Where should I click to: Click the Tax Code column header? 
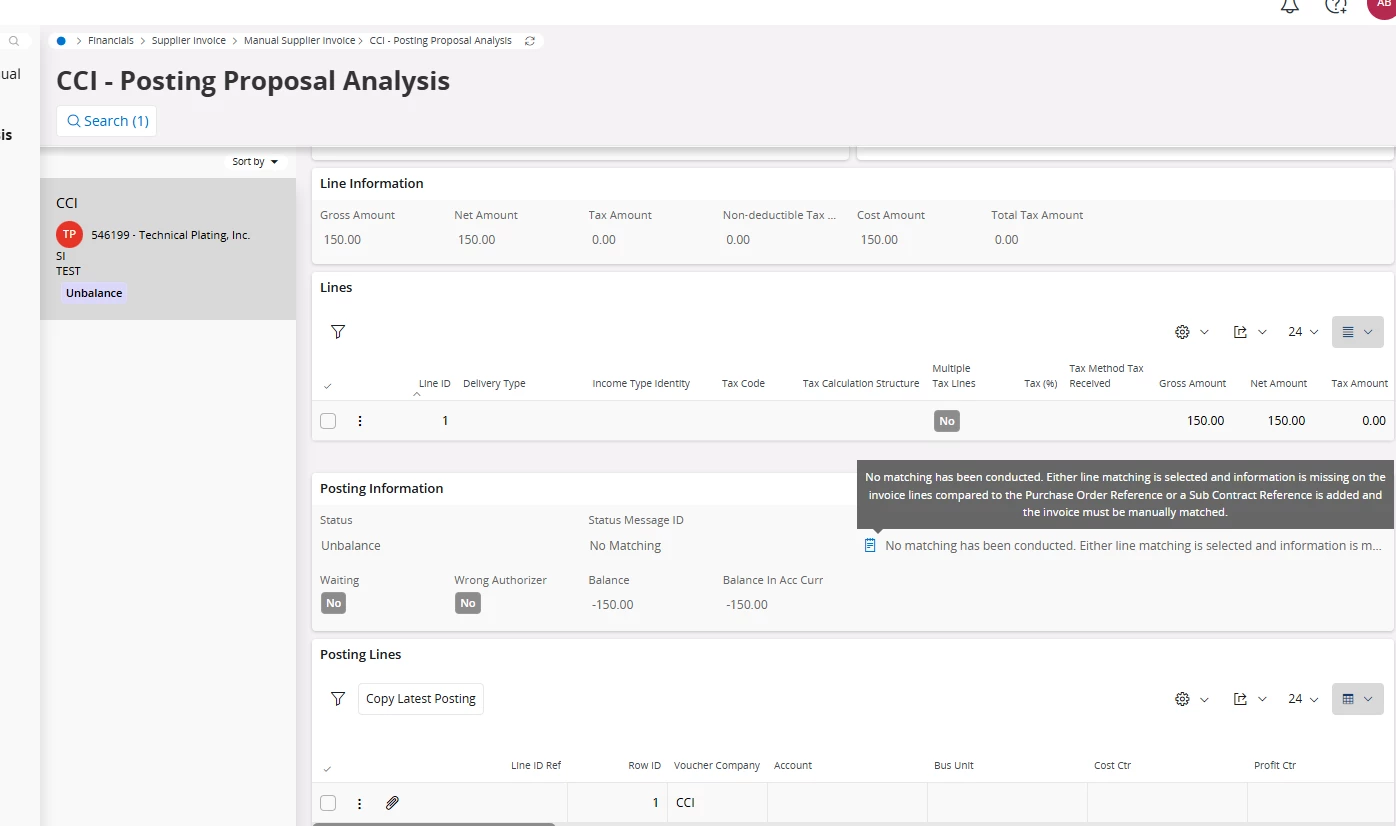pos(743,384)
